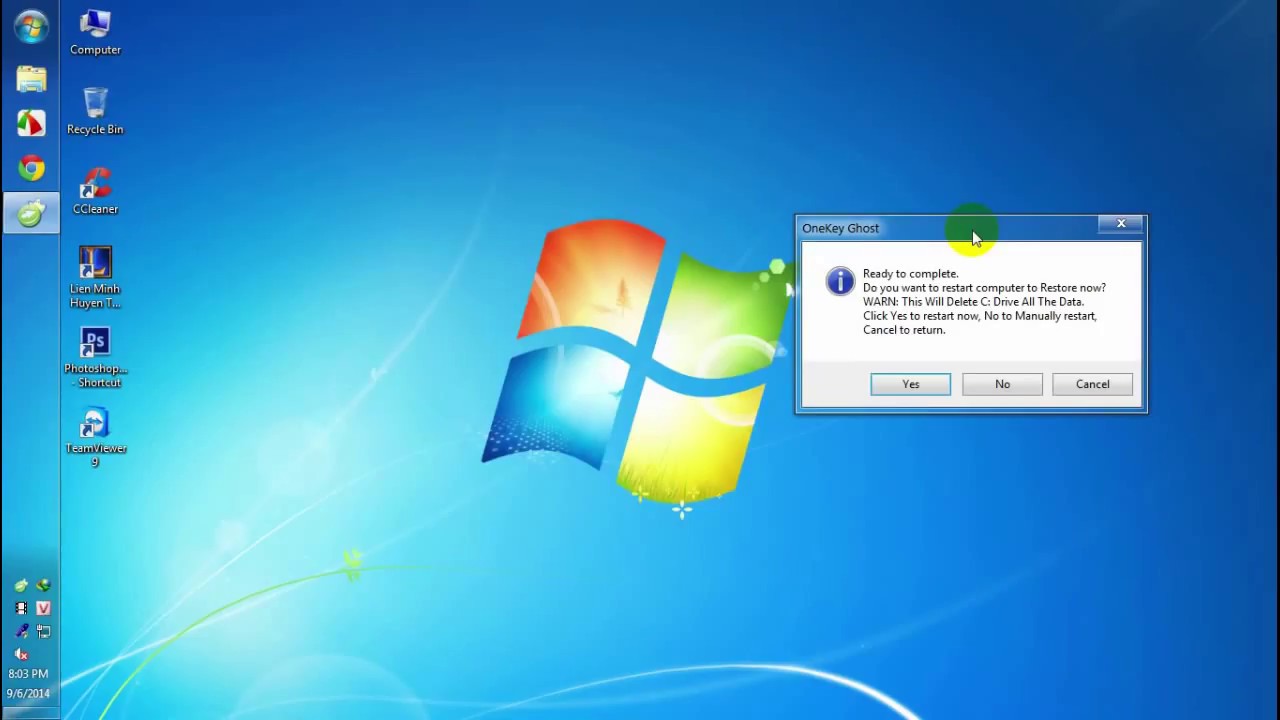Click the network connection tray icon
The image size is (1280, 720).
[43, 631]
